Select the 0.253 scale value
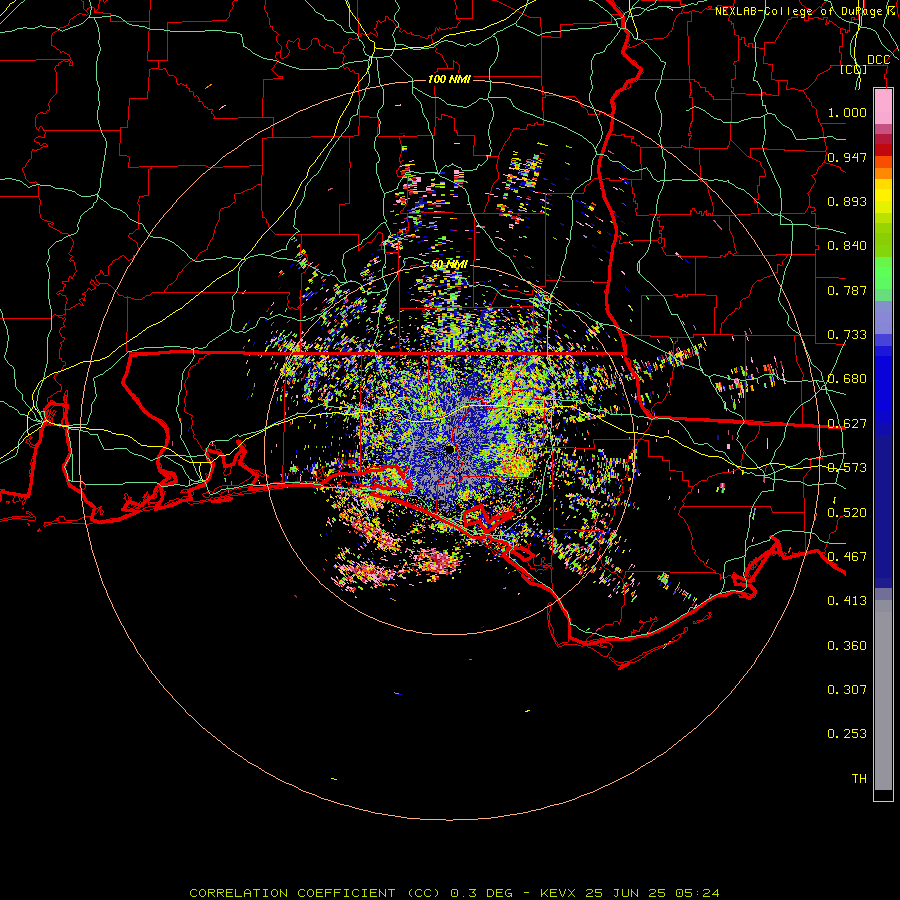This screenshot has width=900, height=900. point(847,734)
